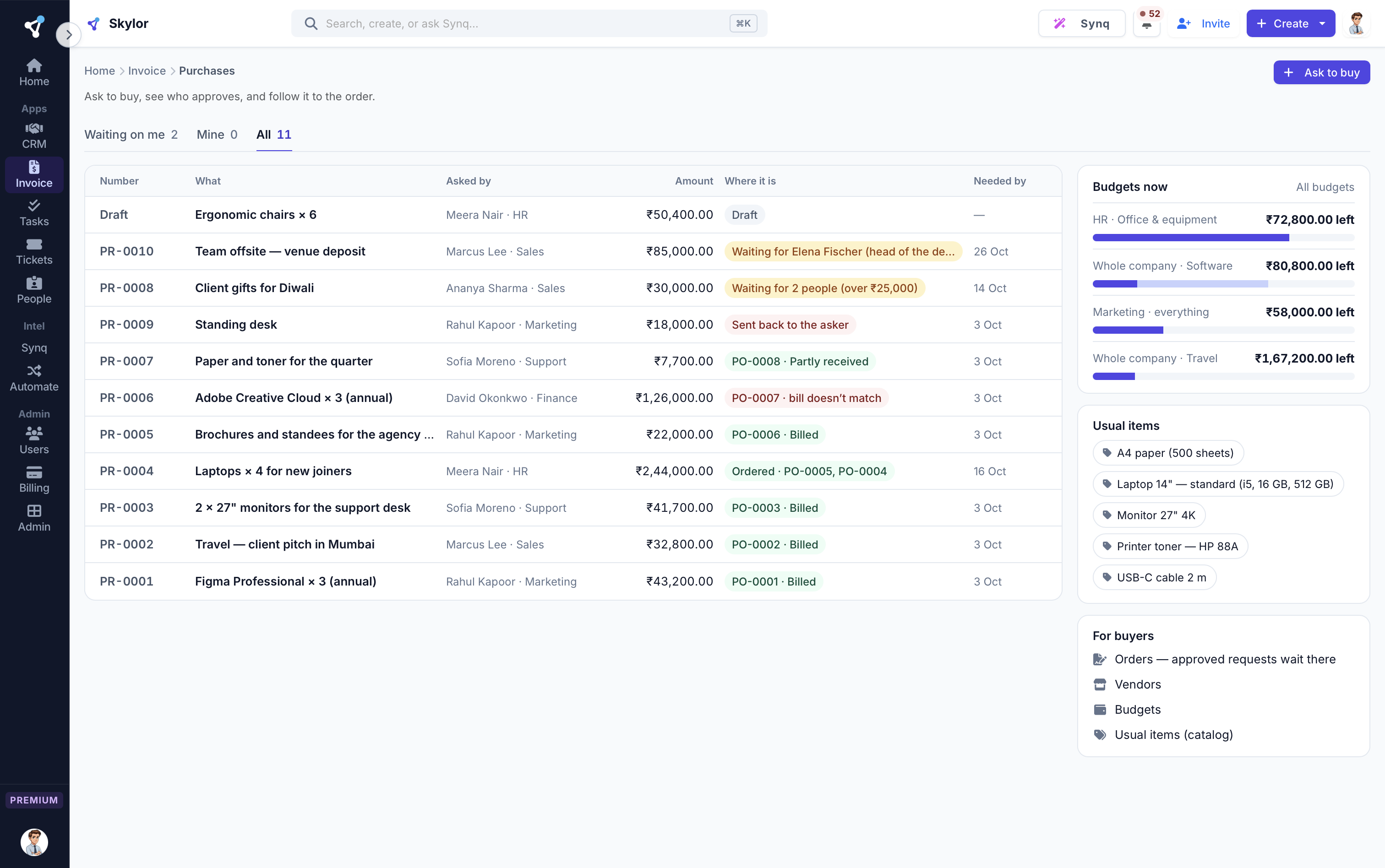
Task: Open Laptops × 4 for new joiners
Action: [x=573, y=472]
